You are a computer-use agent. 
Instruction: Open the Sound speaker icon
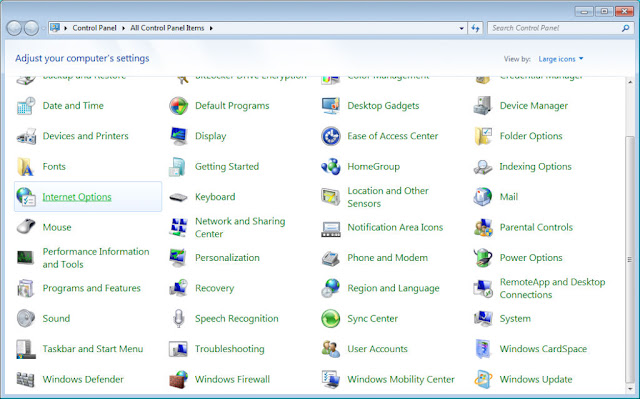26,319
